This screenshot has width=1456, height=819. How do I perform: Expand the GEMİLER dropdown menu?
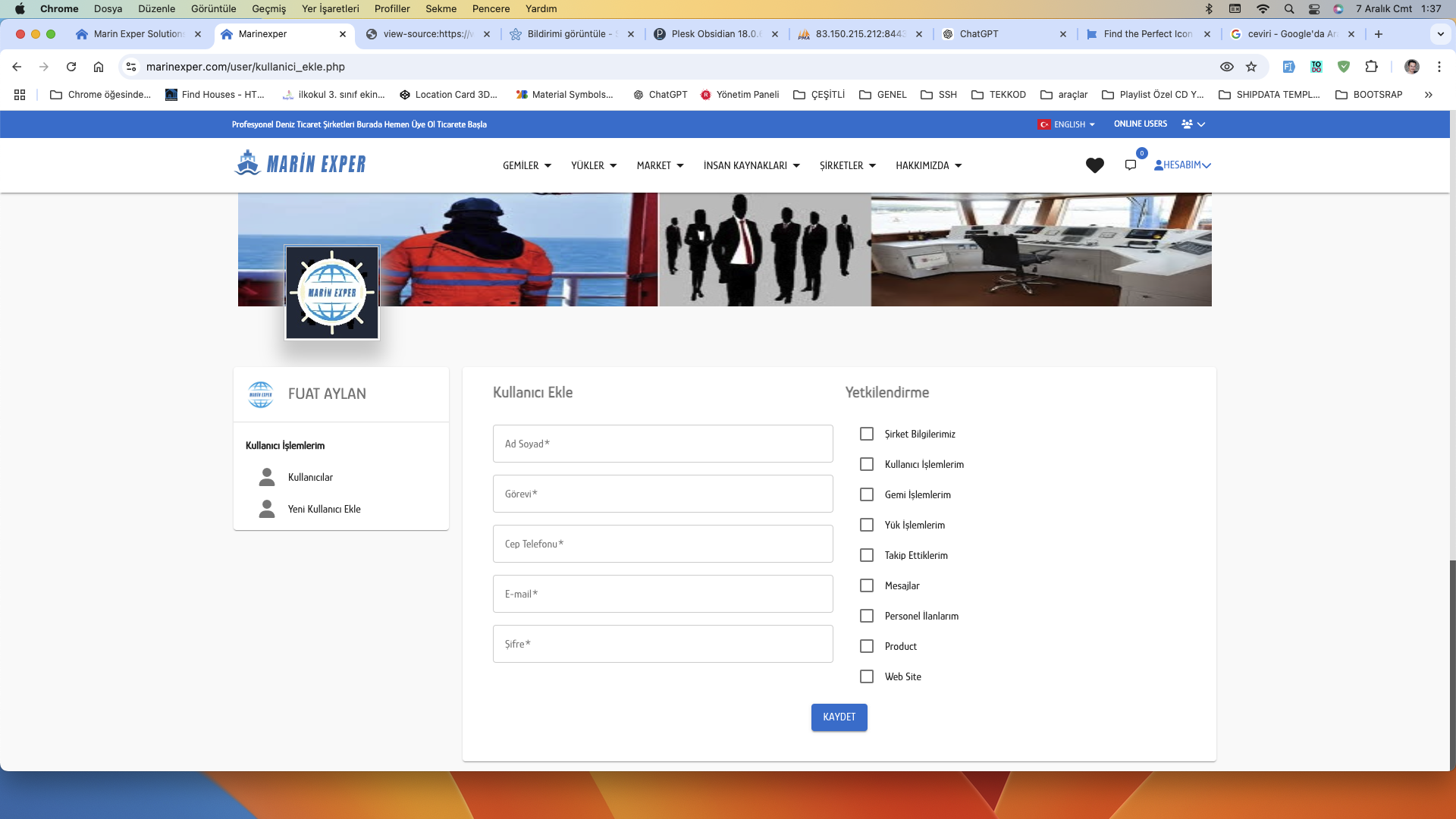coord(527,165)
